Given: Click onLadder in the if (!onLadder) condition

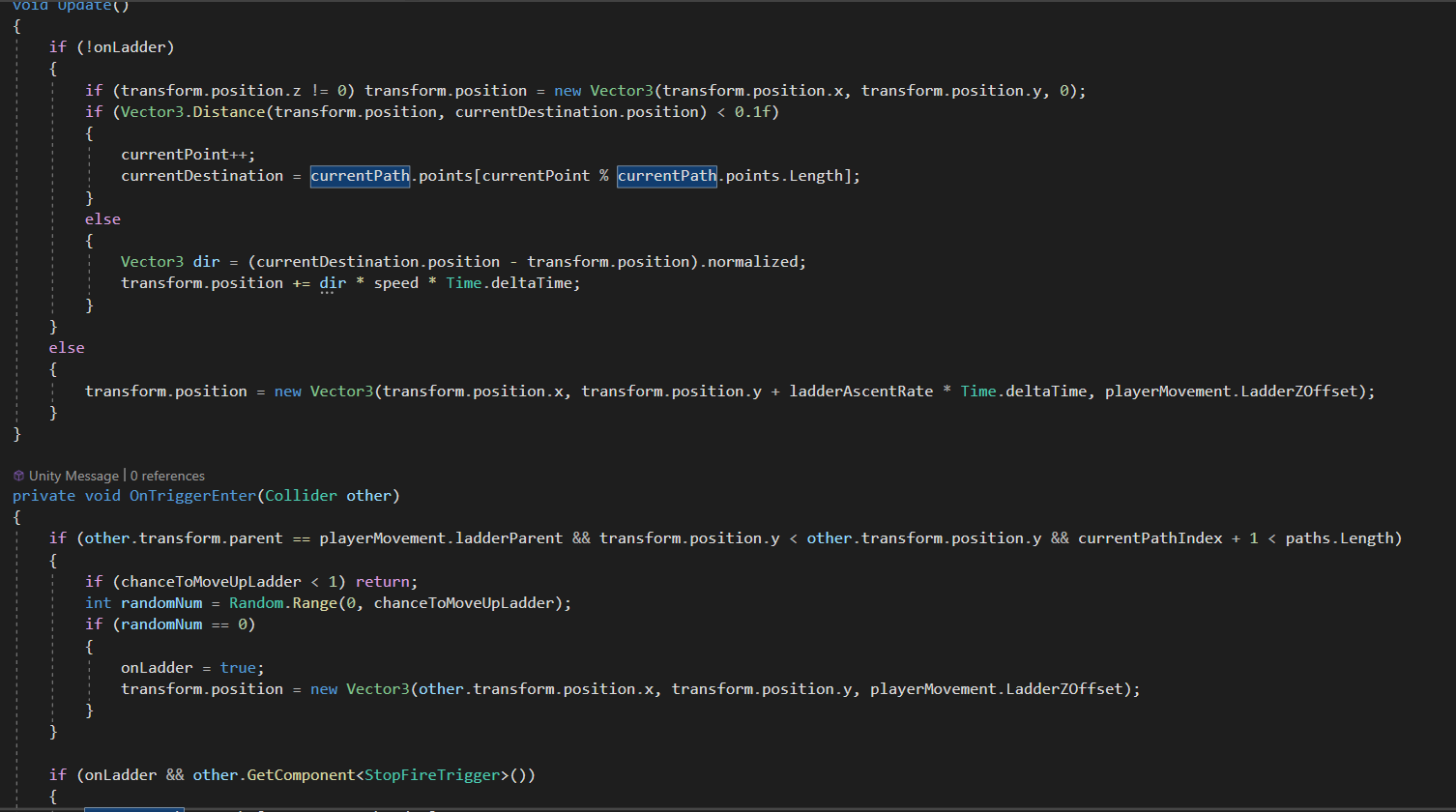Looking at the screenshot, I should pos(130,46).
